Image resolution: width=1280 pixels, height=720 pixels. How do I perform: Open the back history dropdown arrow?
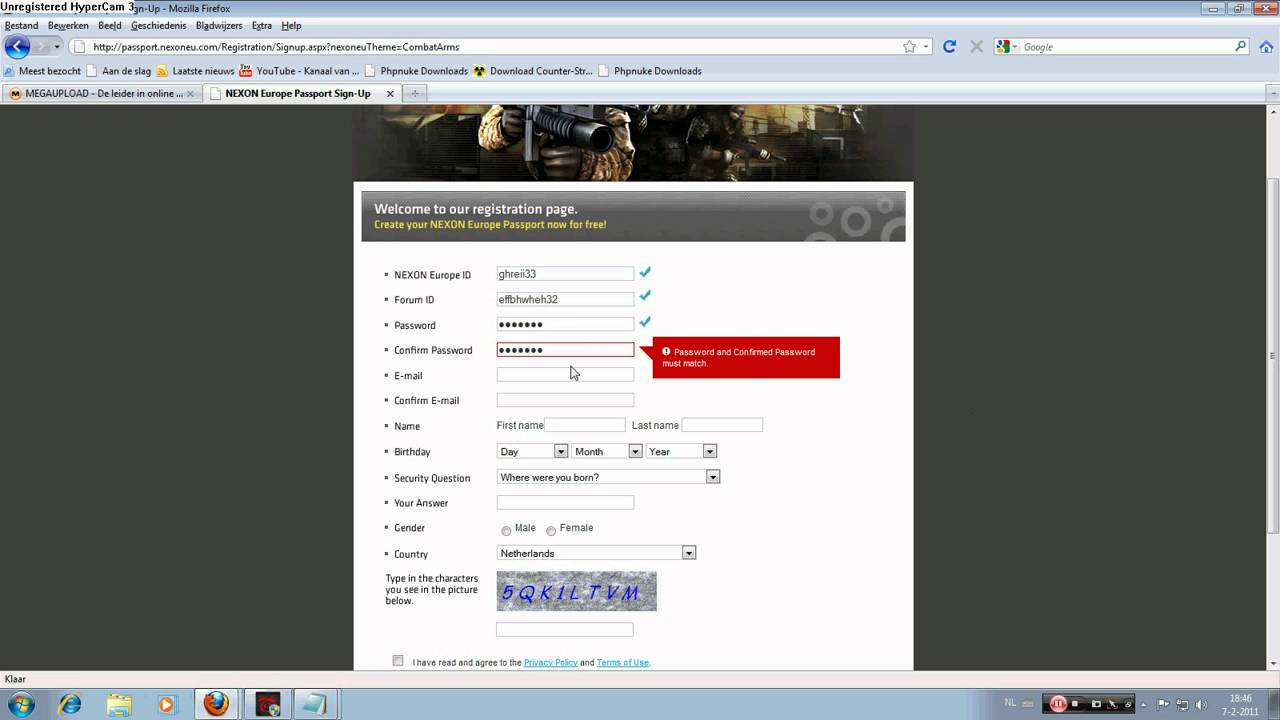57,46
